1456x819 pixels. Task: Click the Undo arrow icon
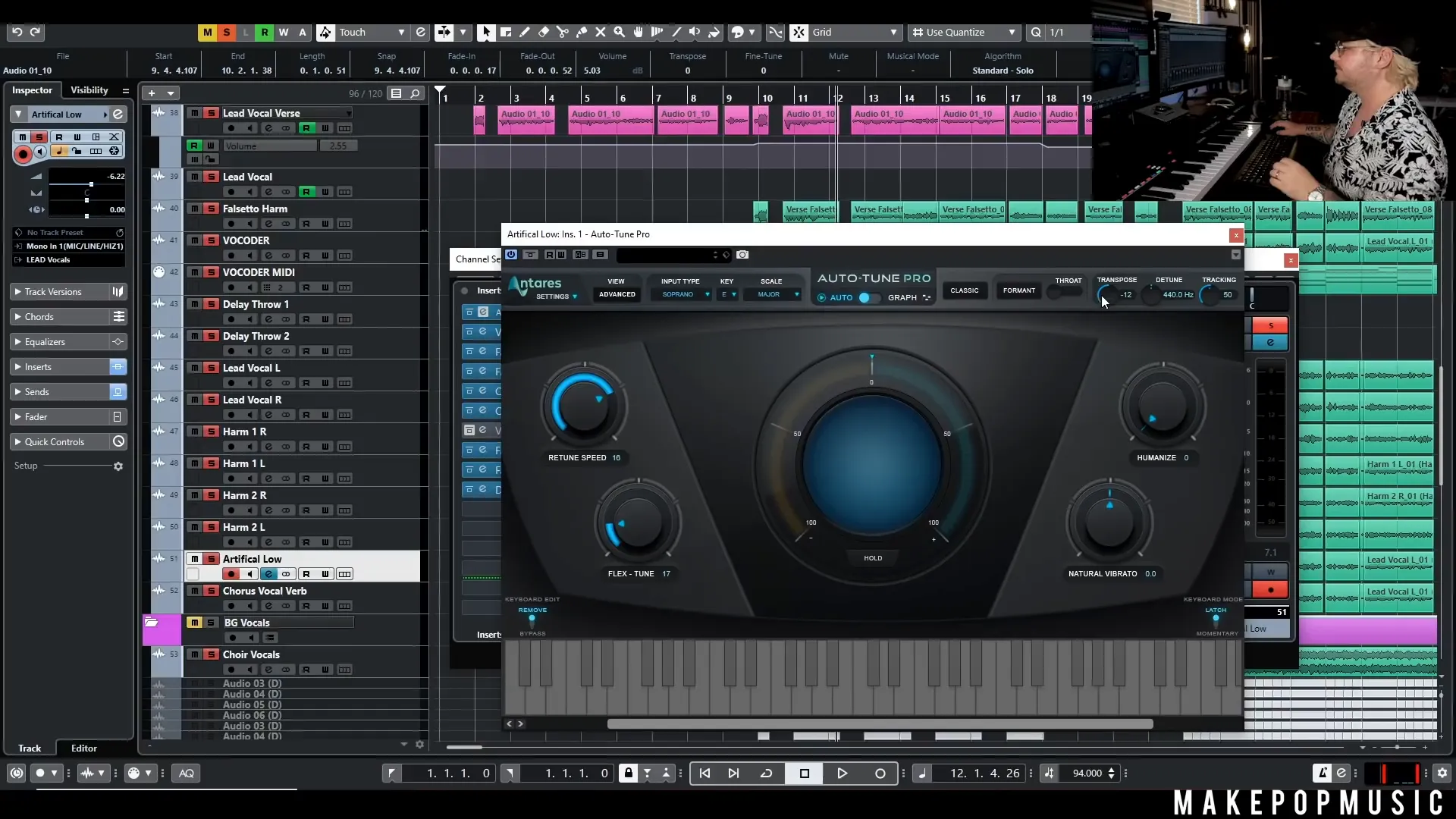17,32
